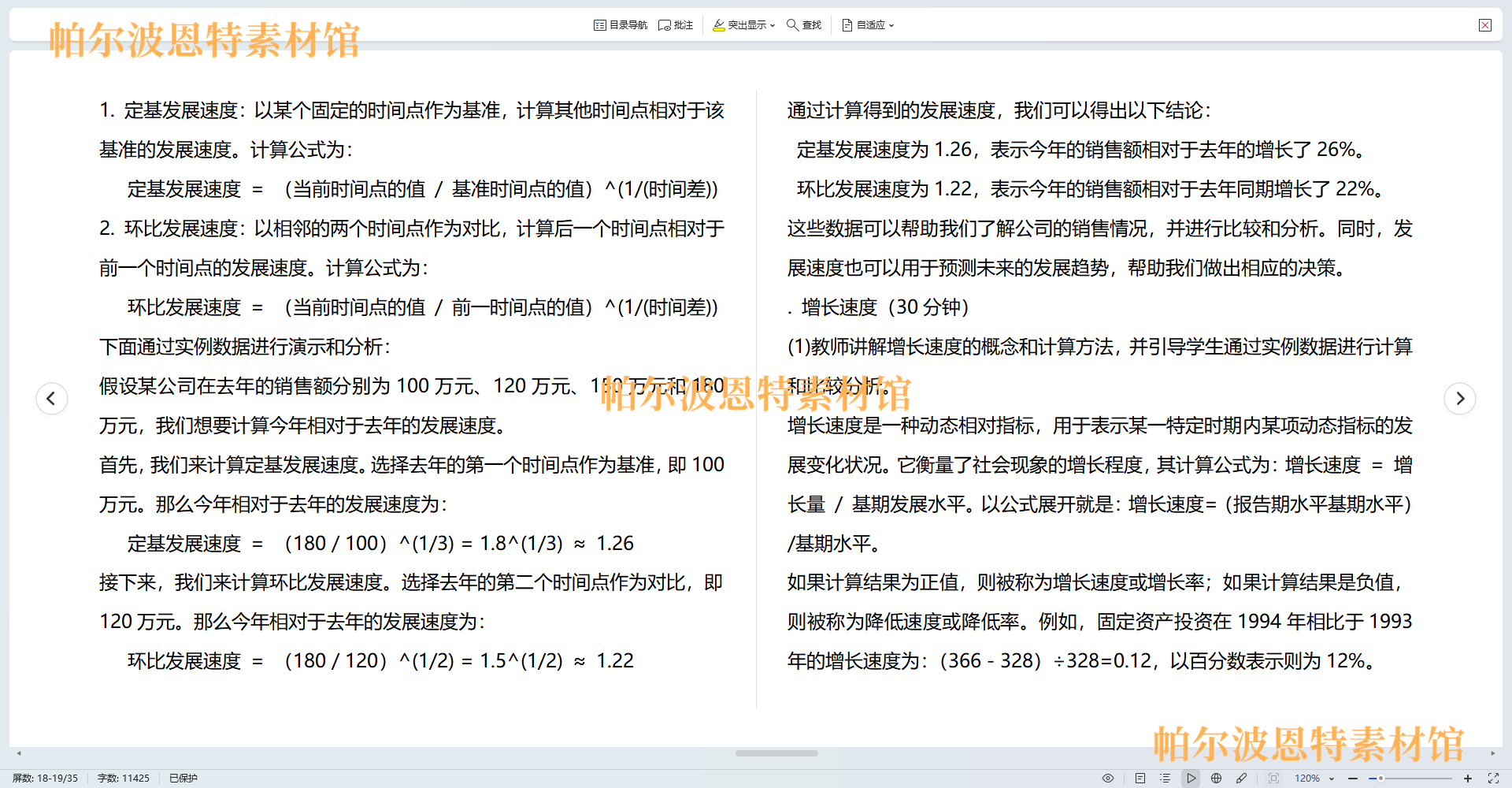This screenshot has width=1512, height=788.
Task: Click the horizontal scrollbar thumb
Action: tap(776, 753)
